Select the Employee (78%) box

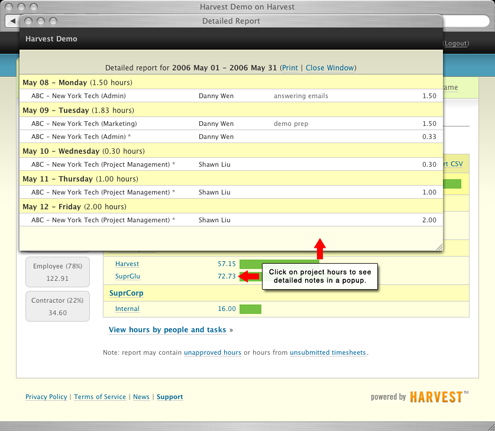58,272
